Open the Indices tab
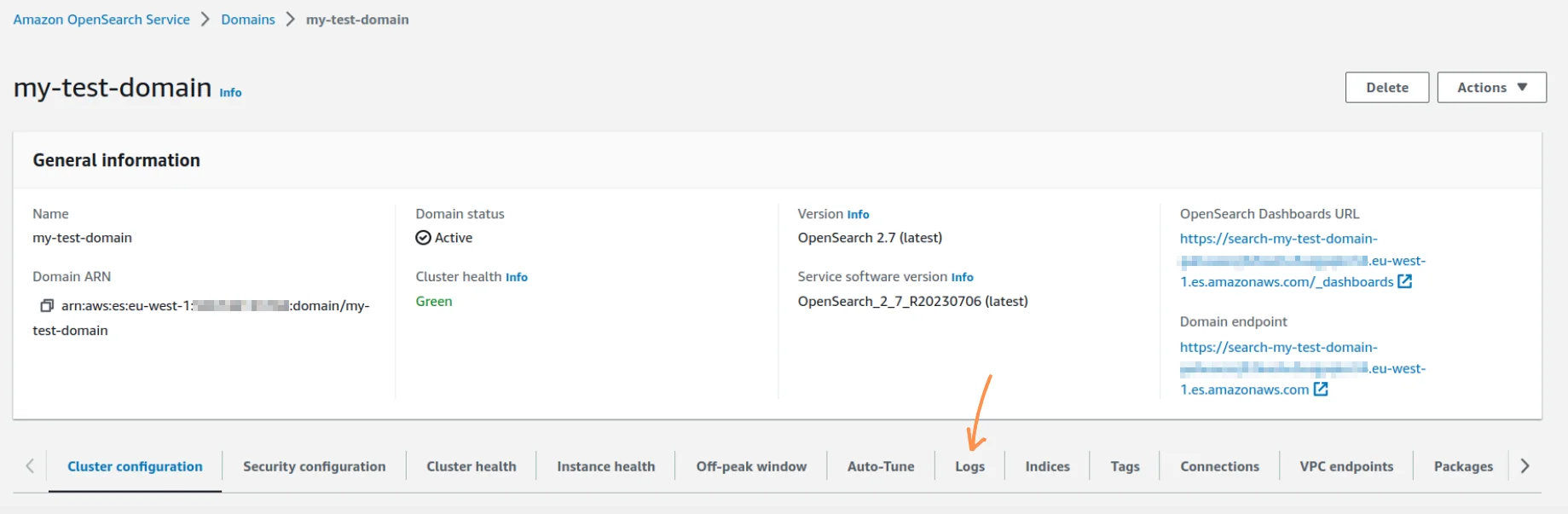The width and height of the screenshot is (1568, 514). tap(1047, 466)
